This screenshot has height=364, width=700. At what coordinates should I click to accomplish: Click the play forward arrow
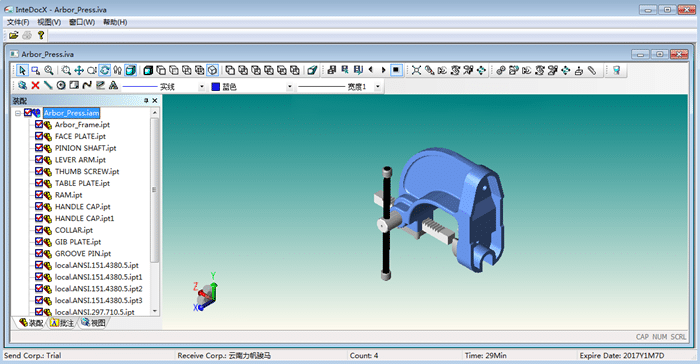pos(383,71)
